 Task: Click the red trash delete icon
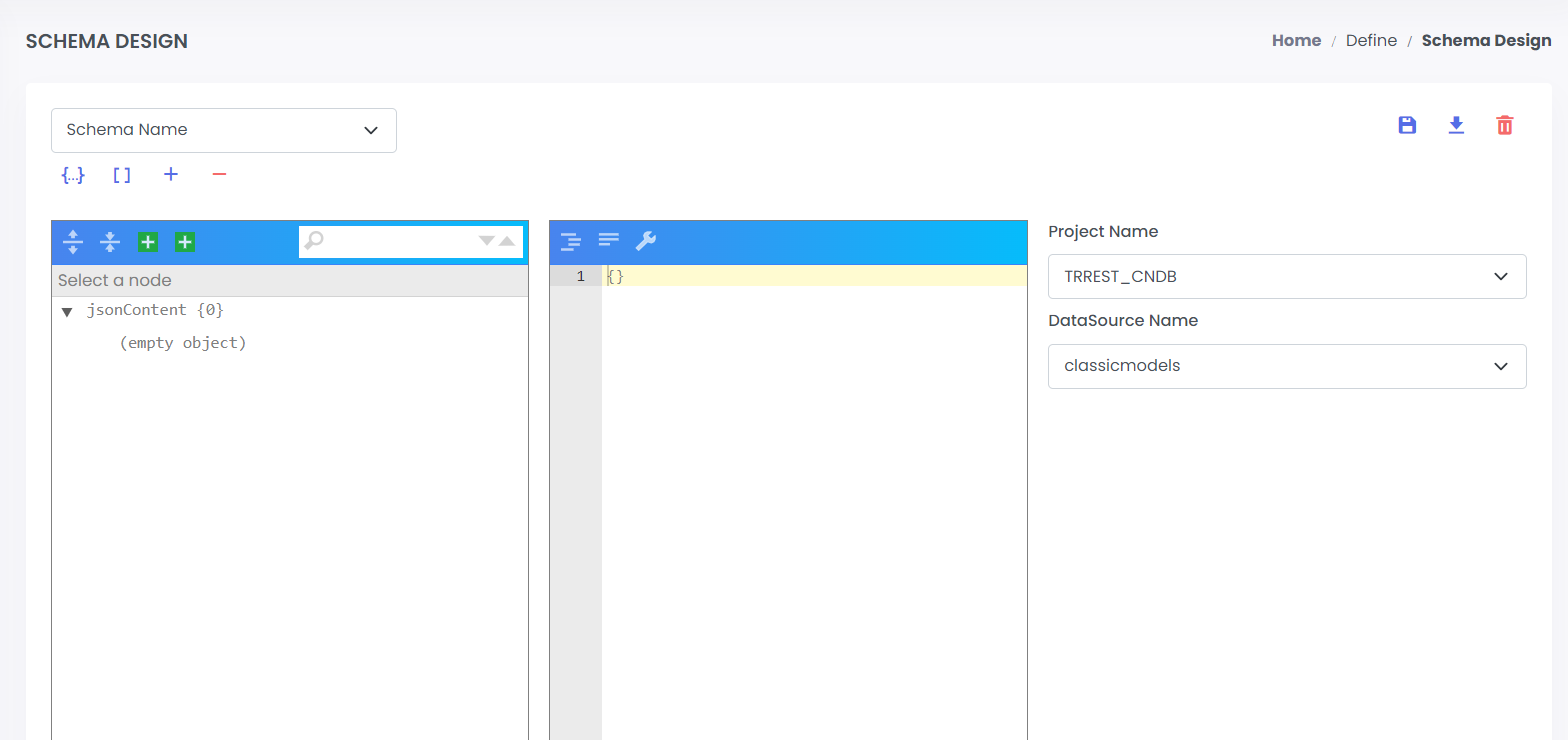1504,125
